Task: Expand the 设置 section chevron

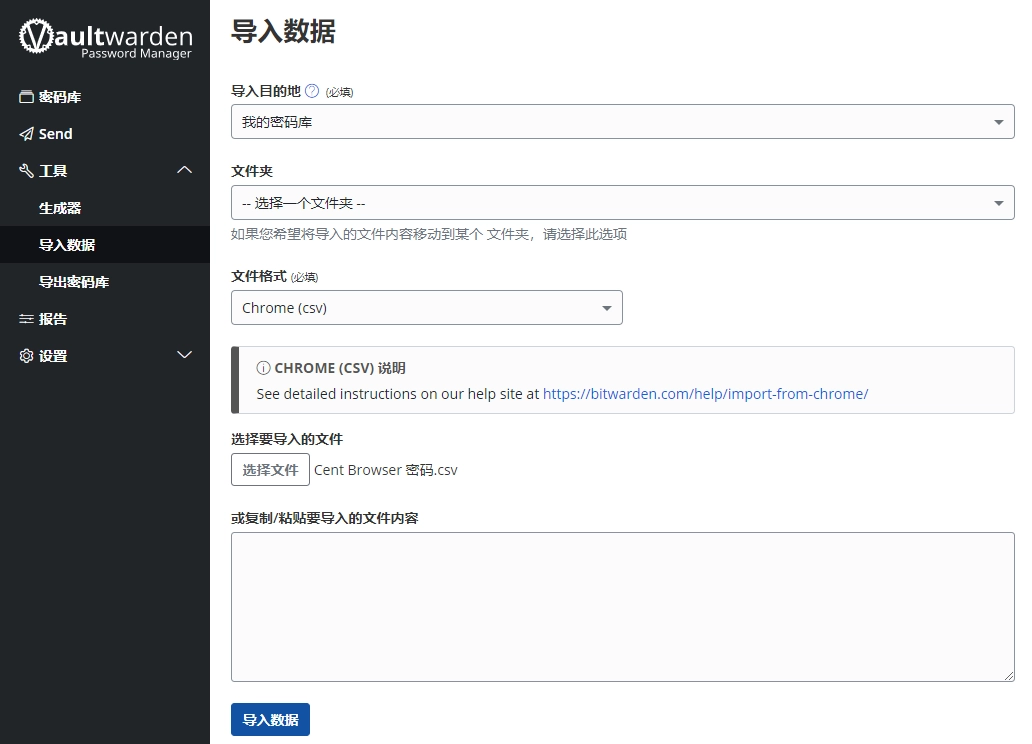Action: pyautogui.click(x=184, y=356)
